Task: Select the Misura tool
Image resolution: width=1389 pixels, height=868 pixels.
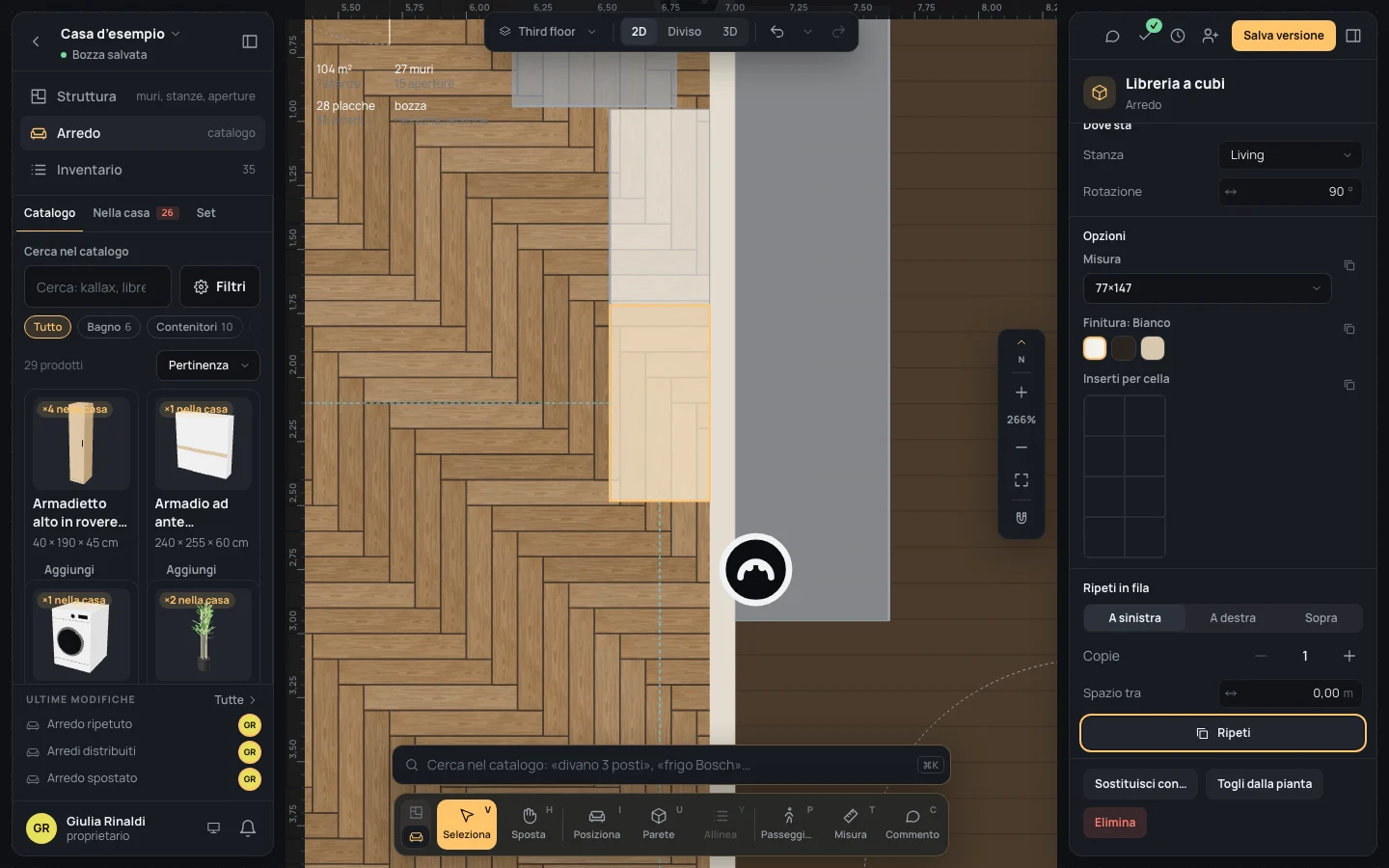Action: pos(851,824)
